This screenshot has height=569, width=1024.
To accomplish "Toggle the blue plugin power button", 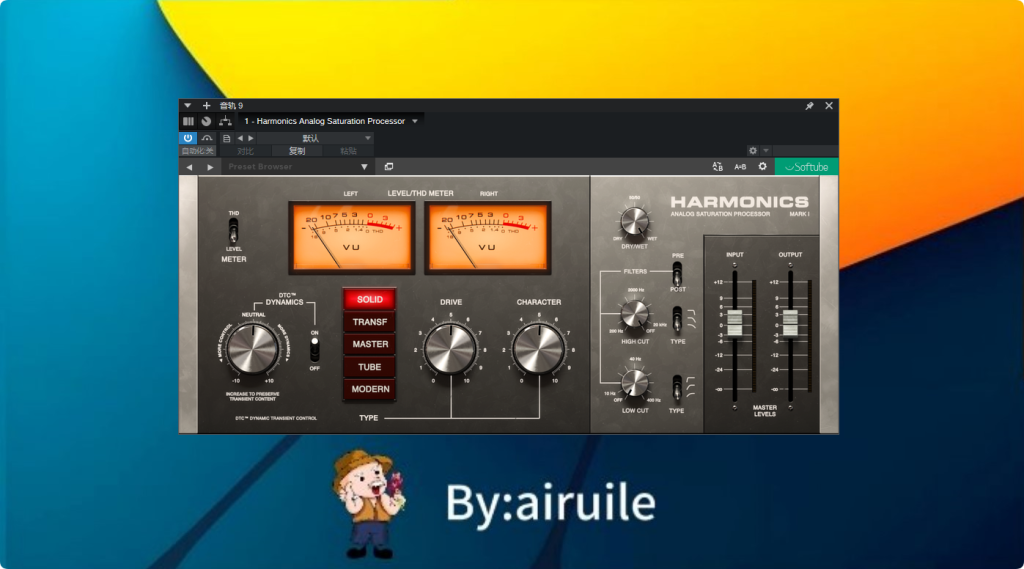I will [x=188, y=138].
